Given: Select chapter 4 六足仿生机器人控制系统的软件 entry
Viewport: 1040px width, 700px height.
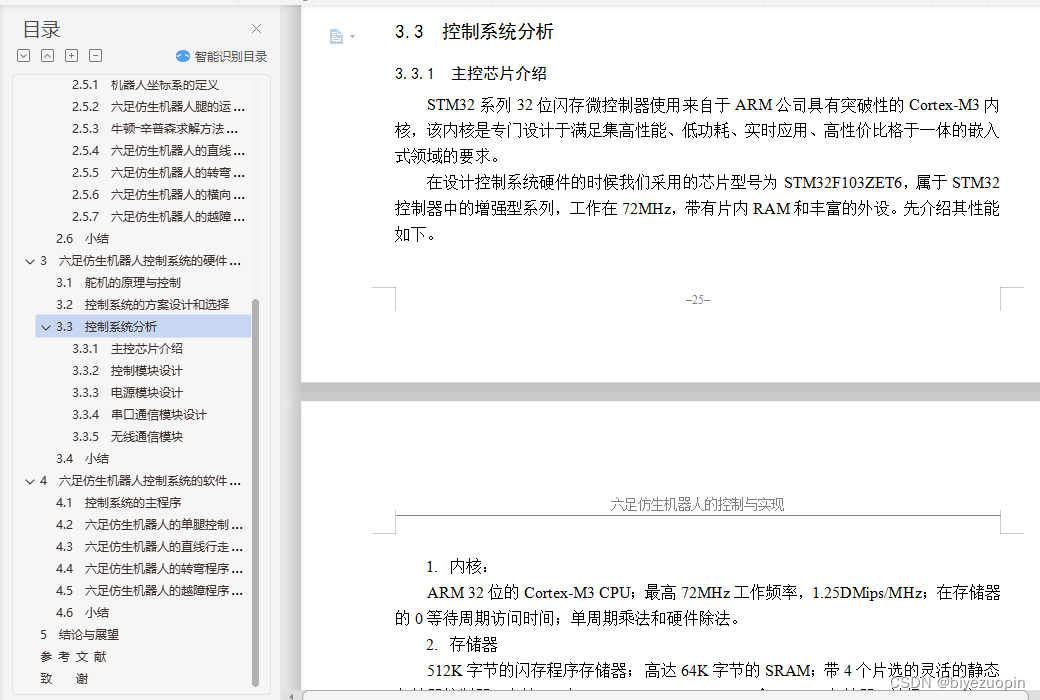Looking at the screenshot, I should (141, 480).
